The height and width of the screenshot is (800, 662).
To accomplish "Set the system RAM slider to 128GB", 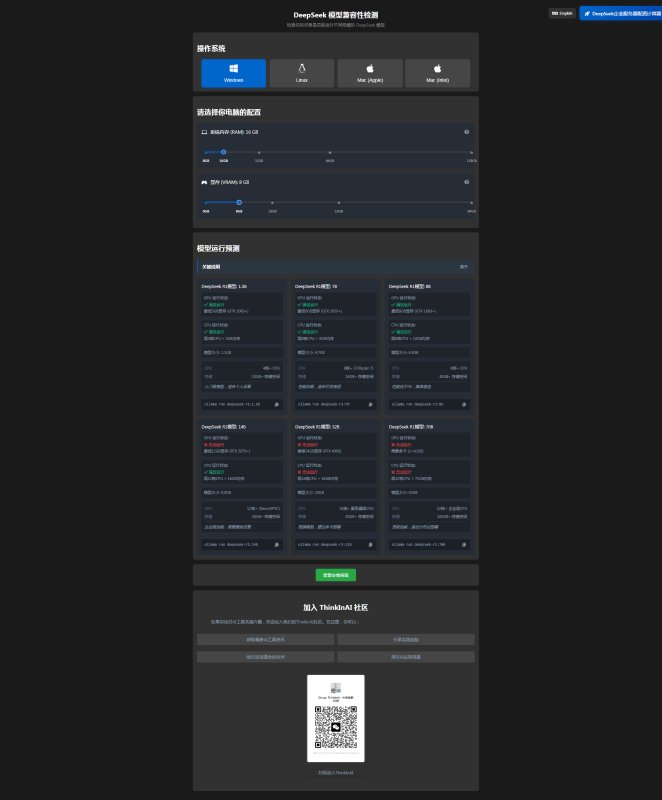I will click(472, 152).
